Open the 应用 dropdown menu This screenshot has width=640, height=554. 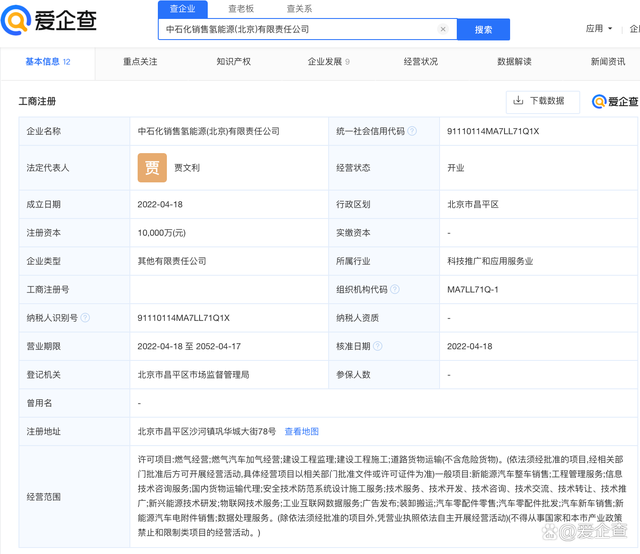click(599, 29)
